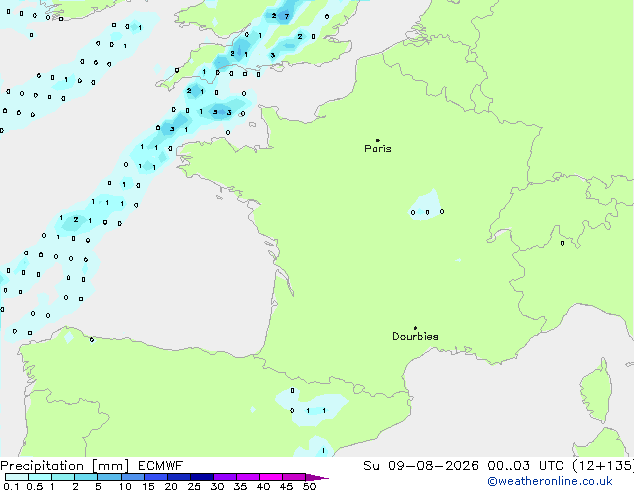Click the Paris city label
Viewport: 634px width, 490px height.
click(x=378, y=148)
